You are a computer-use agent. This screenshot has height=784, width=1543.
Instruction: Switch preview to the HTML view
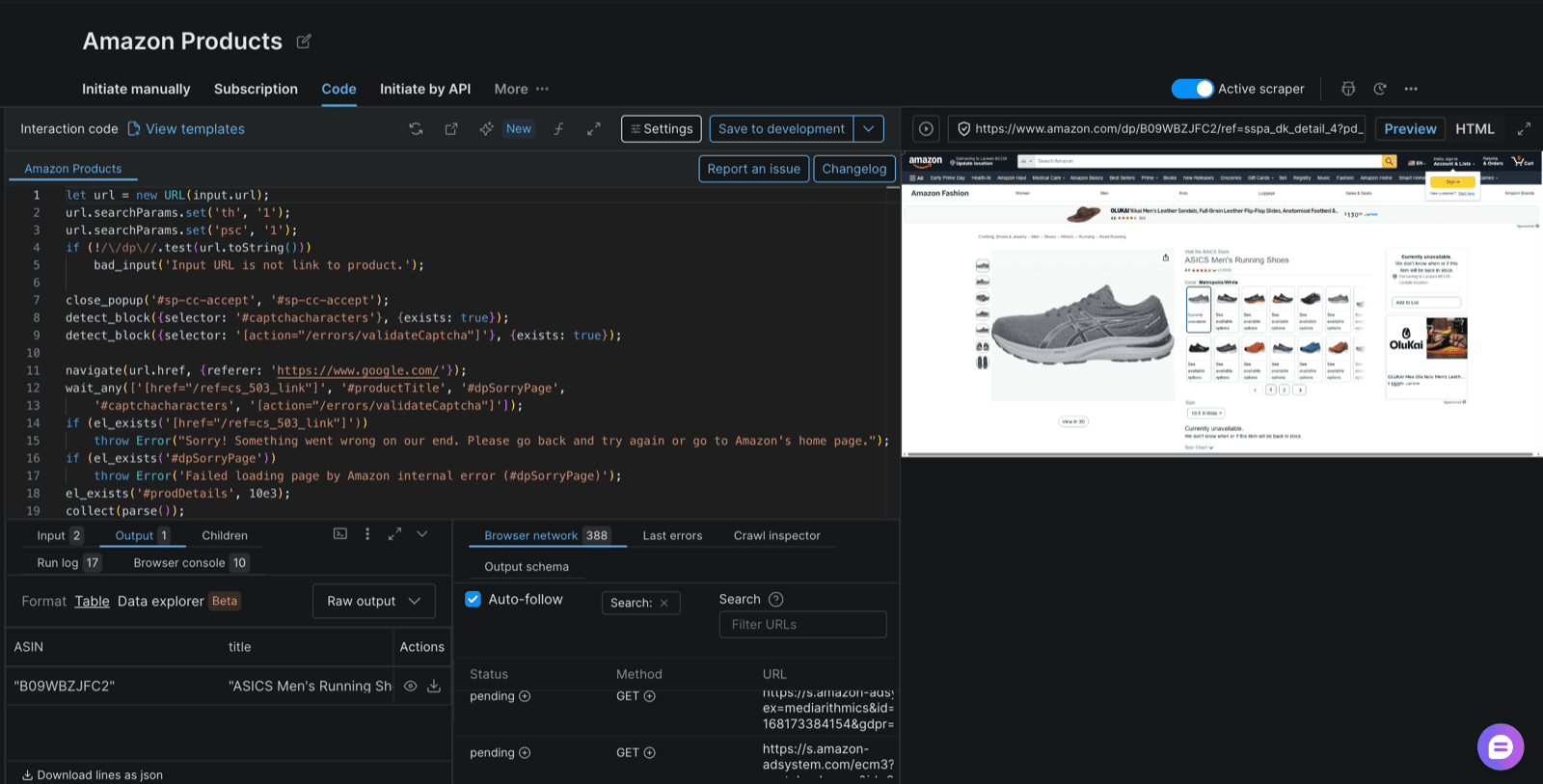tap(1475, 128)
